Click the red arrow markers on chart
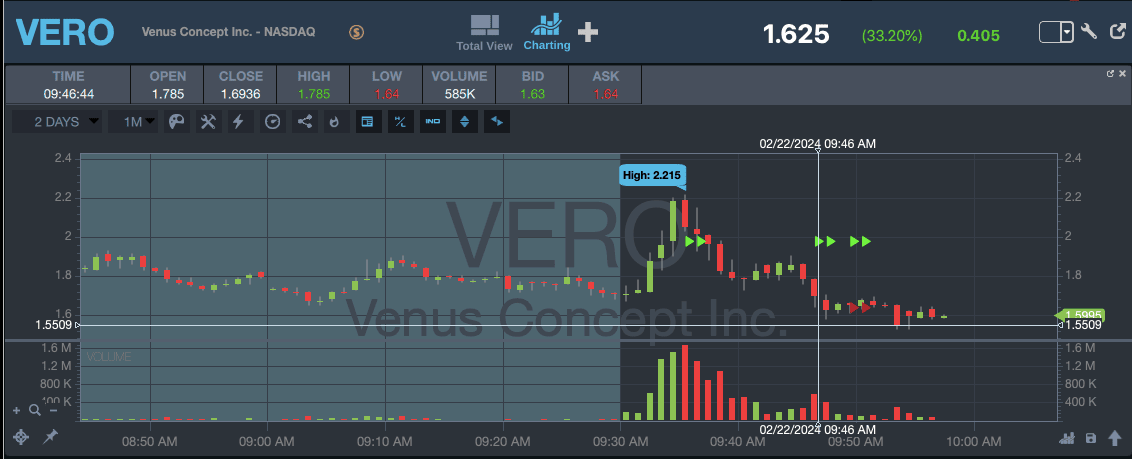Viewport: 1132px width, 459px height. tap(859, 308)
